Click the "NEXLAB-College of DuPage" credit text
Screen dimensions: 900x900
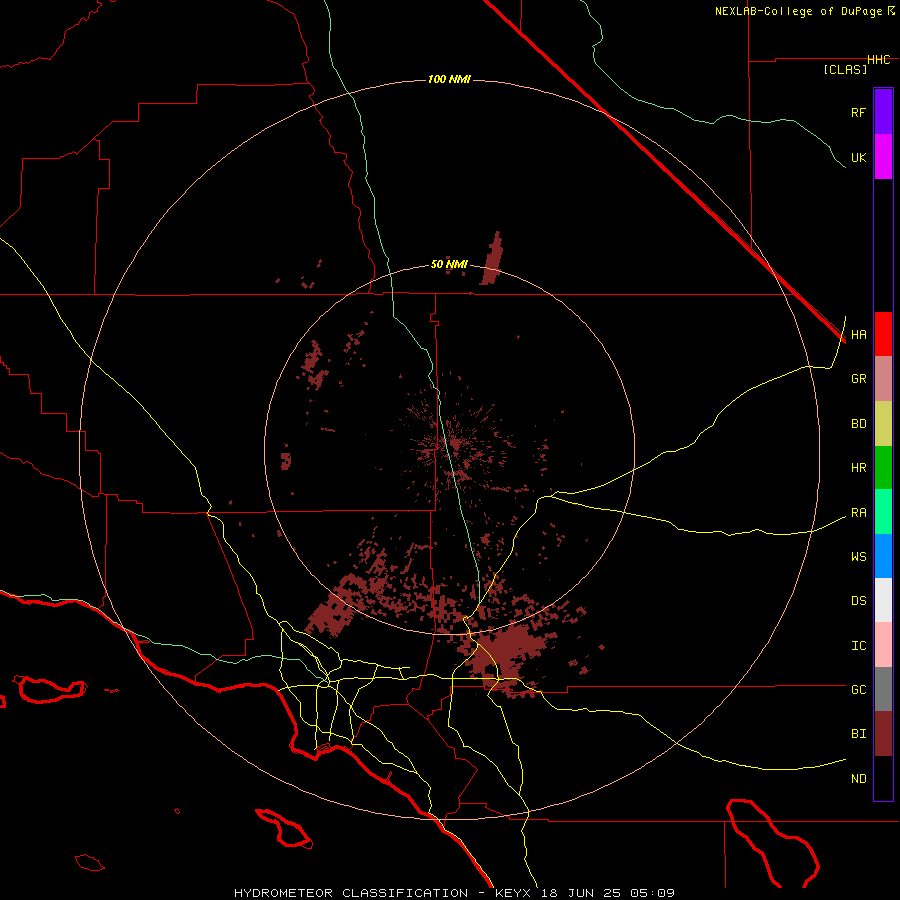(x=798, y=11)
